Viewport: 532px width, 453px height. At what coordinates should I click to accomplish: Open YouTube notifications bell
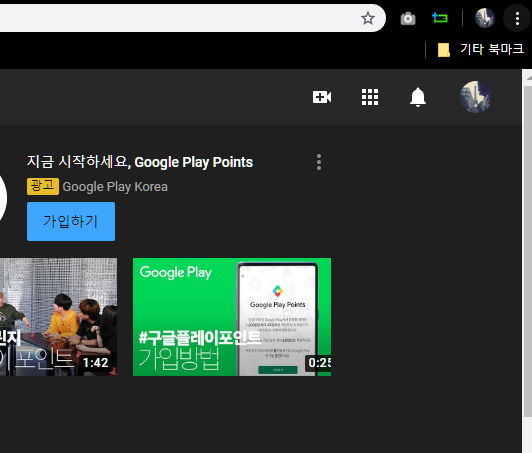tap(418, 97)
